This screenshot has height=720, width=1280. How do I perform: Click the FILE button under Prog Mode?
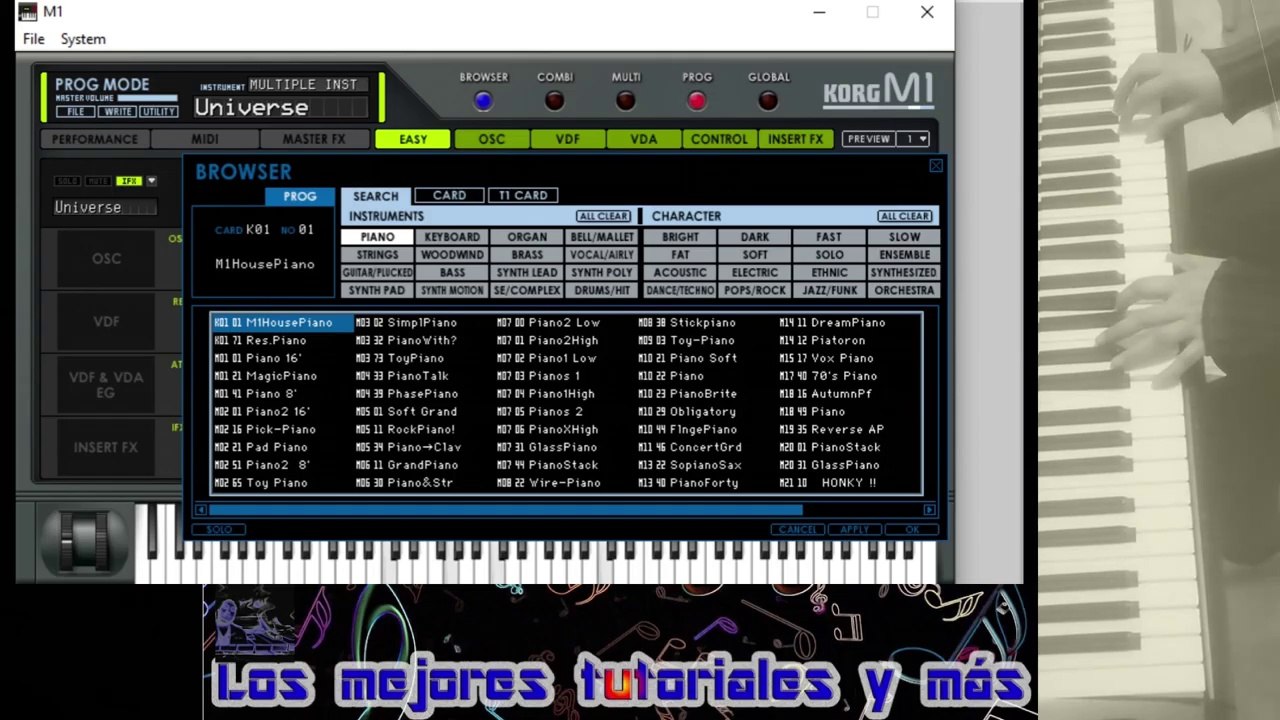tap(75, 112)
